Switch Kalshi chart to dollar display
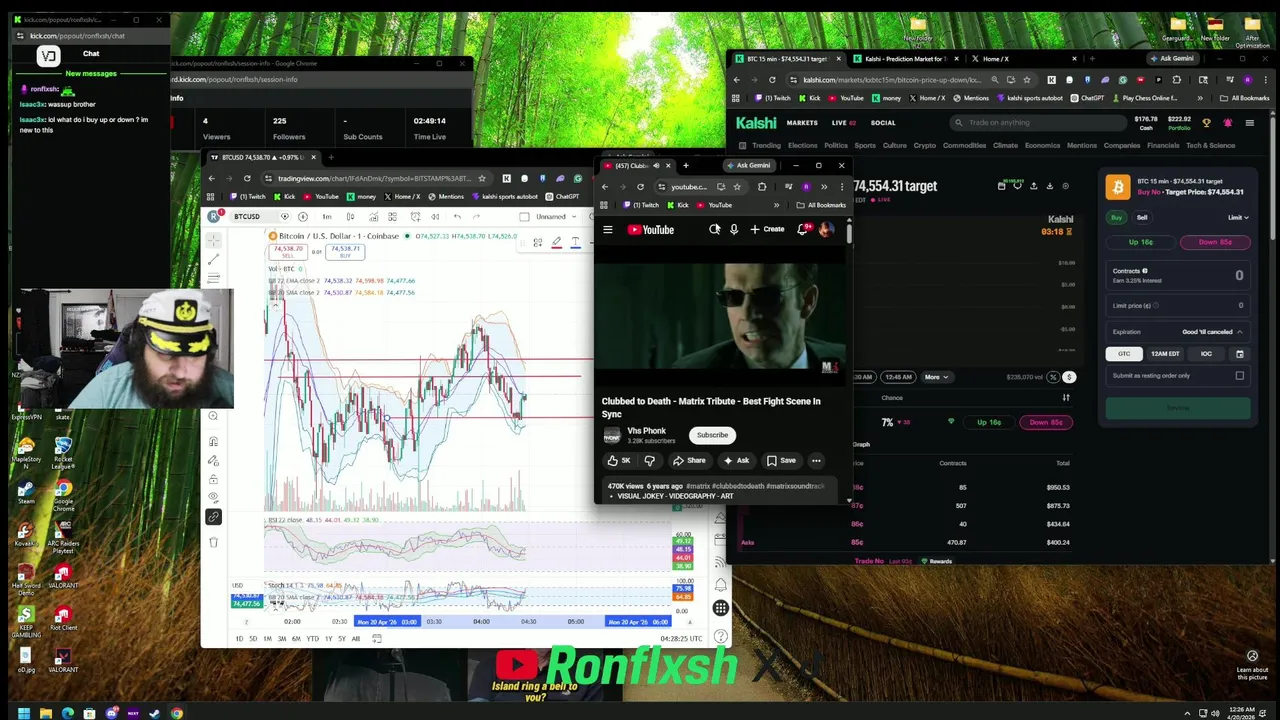Image resolution: width=1280 pixels, height=720 pixels. 1069,377
